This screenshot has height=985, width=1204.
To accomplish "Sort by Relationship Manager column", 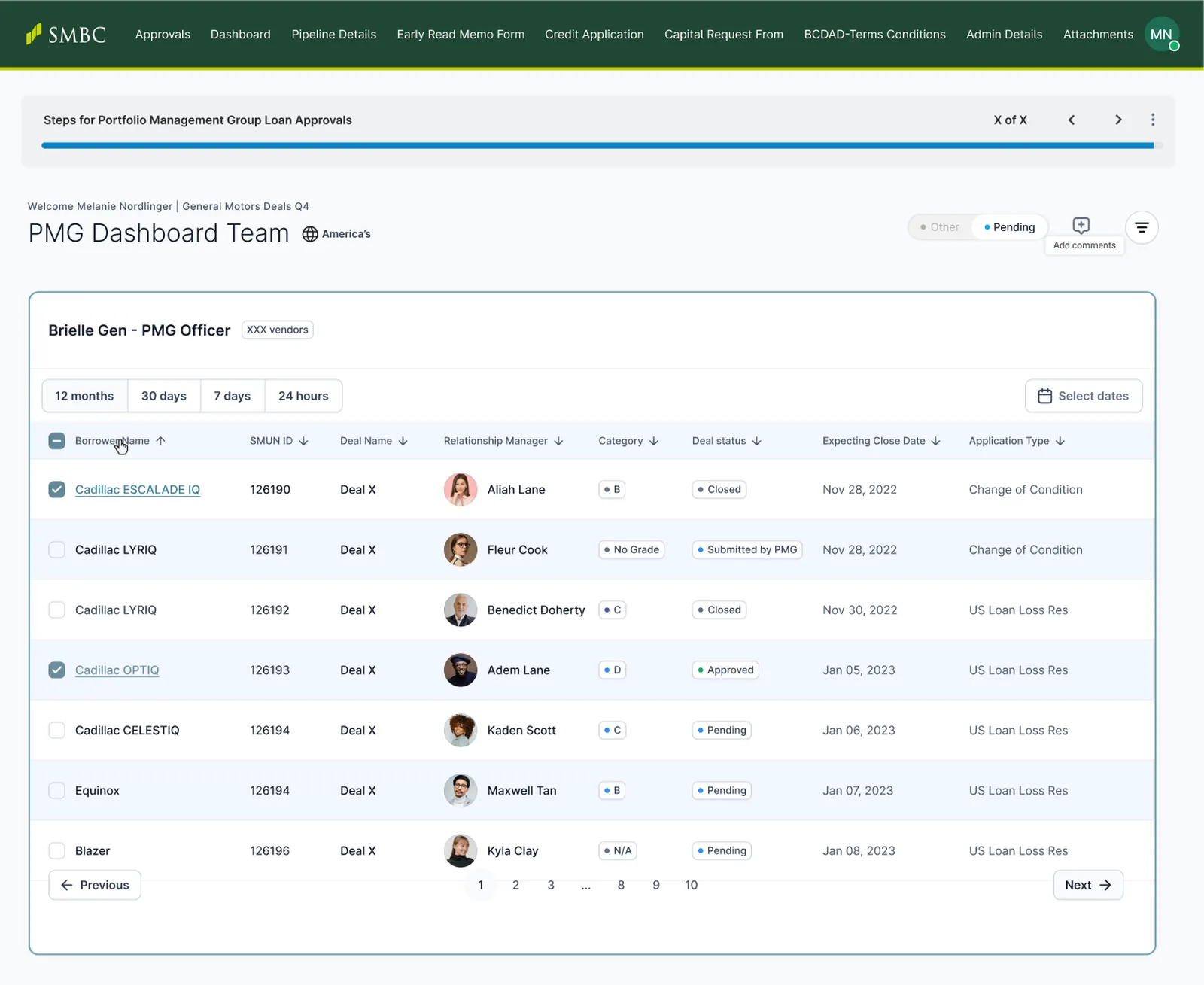I will point(503,441).
